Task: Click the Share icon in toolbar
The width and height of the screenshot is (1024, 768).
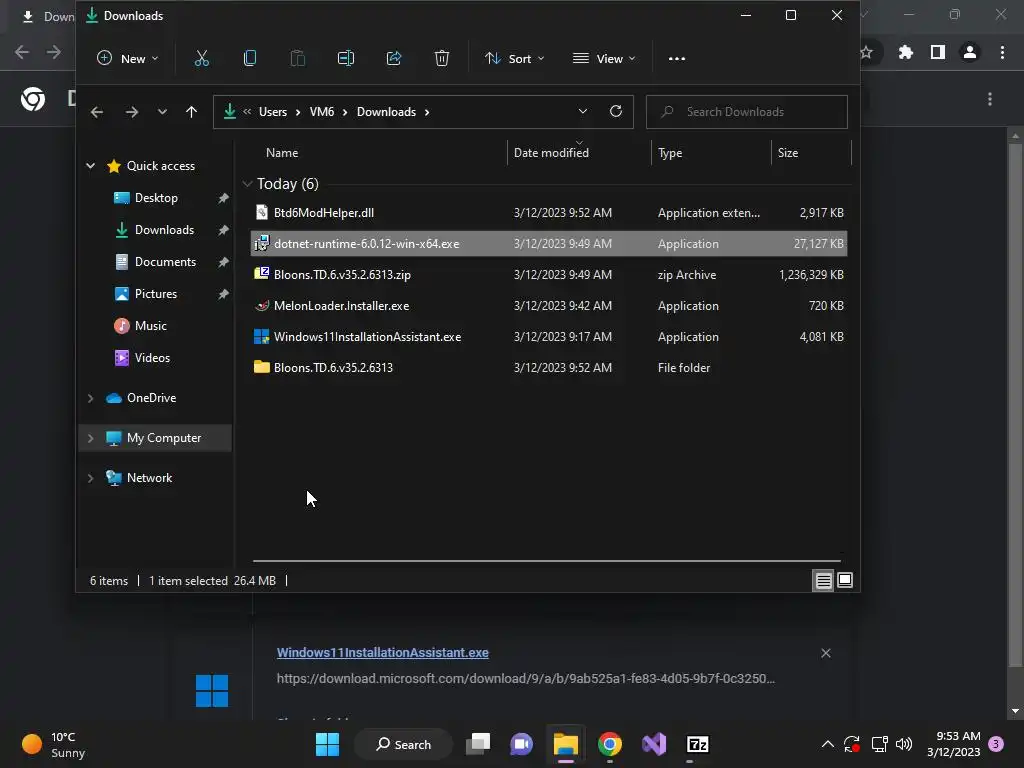Action: pyautogui.click(x=394, y=58)
